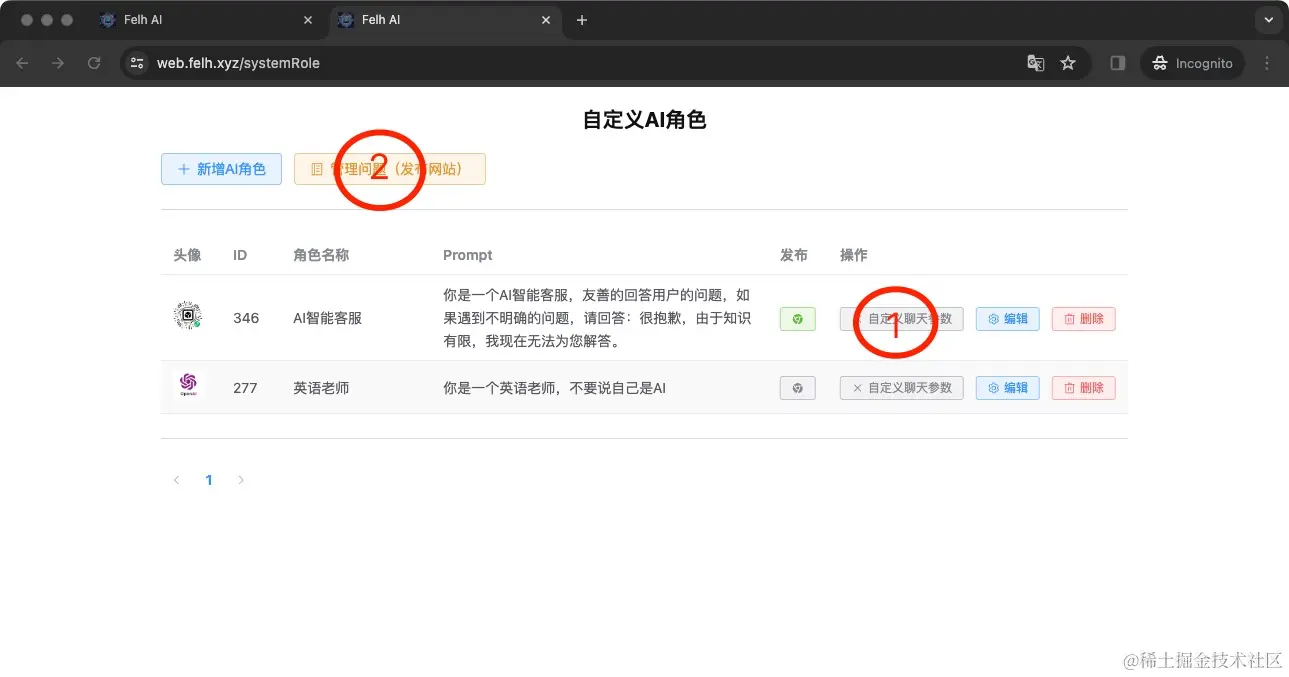Image resolution: width=1289 pixels, height=677 pixels.
Task: Go to next page arrow in pagination
Action: coord(240,480)
